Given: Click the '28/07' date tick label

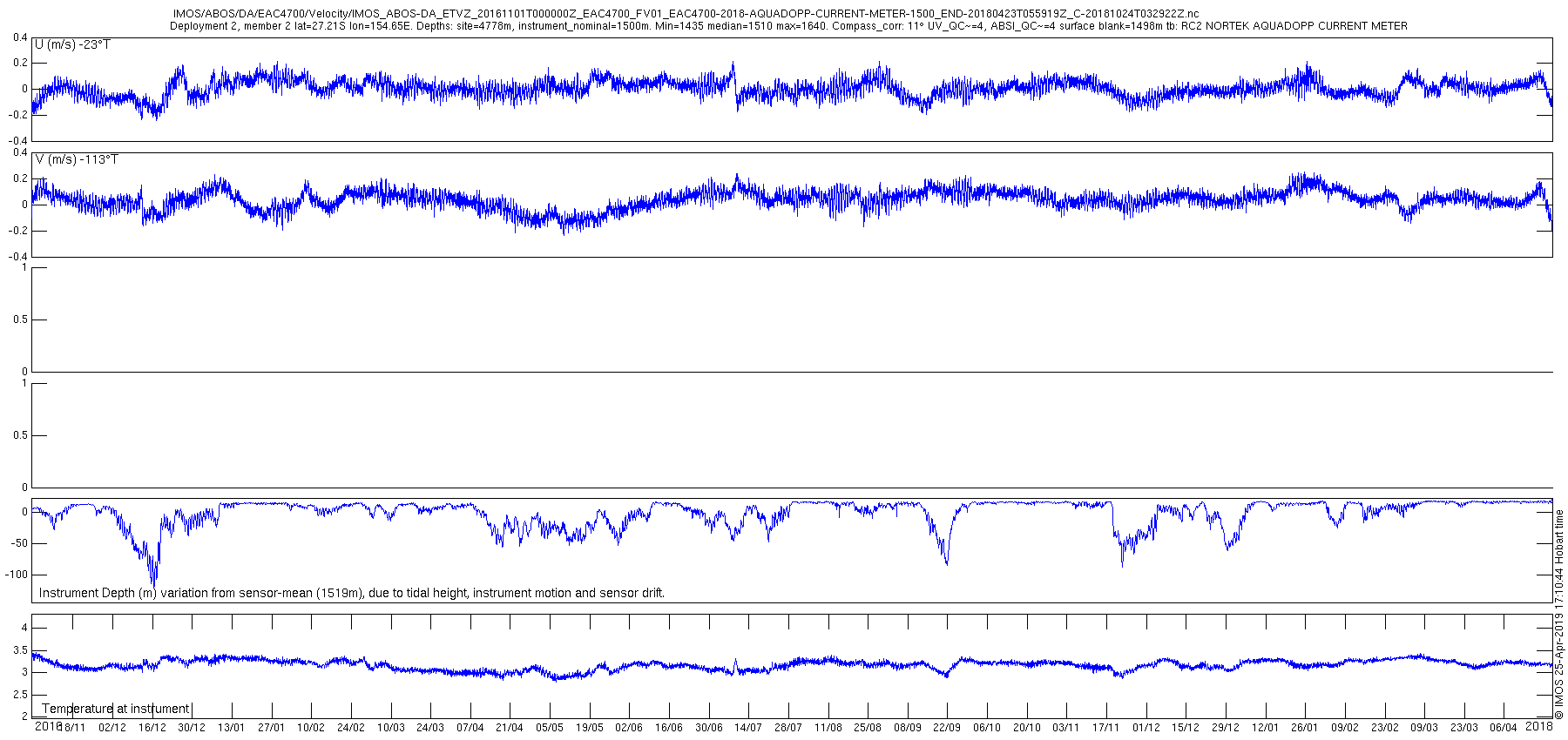Looking at the screenshot, I should (788, 727).
